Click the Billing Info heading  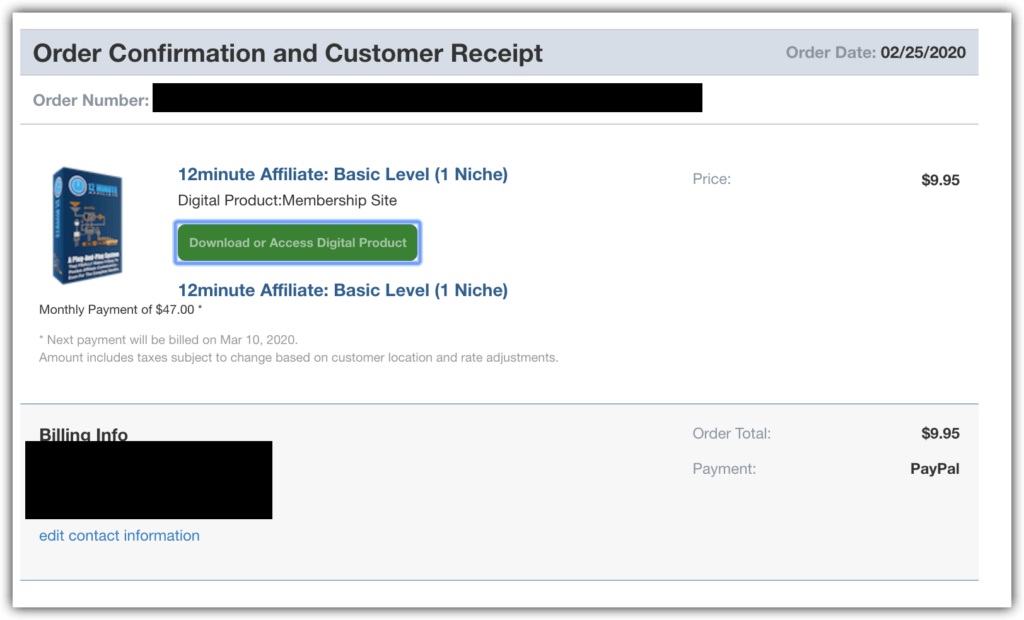(x=84, y=434)
